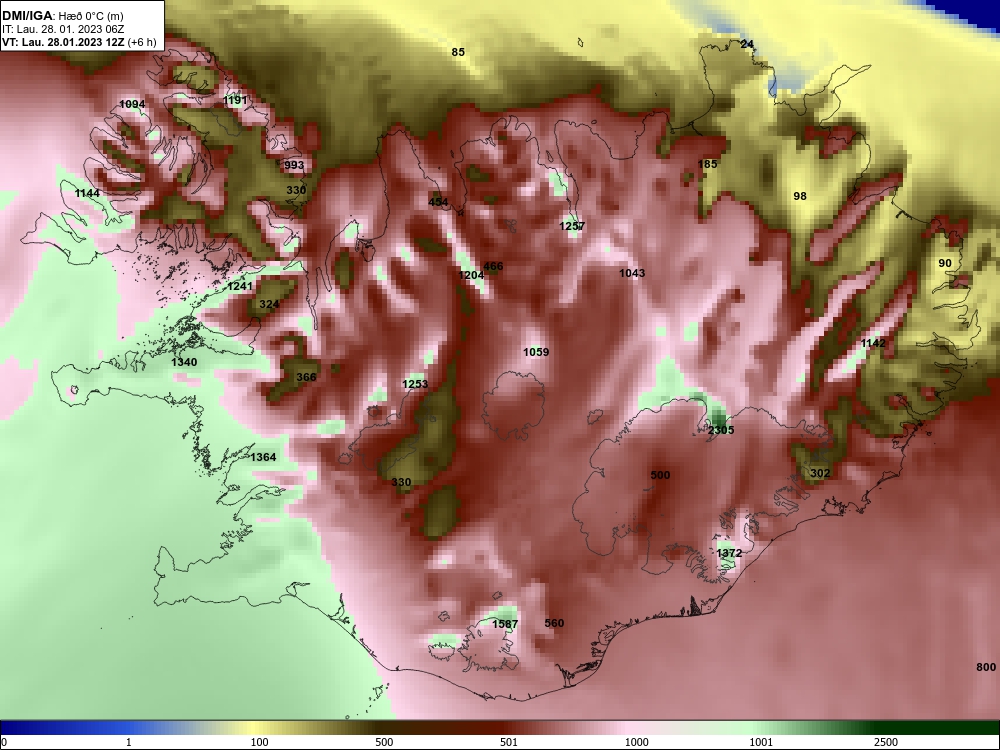Click the 454 height label
Image resolution: width=1000 pixels, height=750 pixels.
[438, 202]
